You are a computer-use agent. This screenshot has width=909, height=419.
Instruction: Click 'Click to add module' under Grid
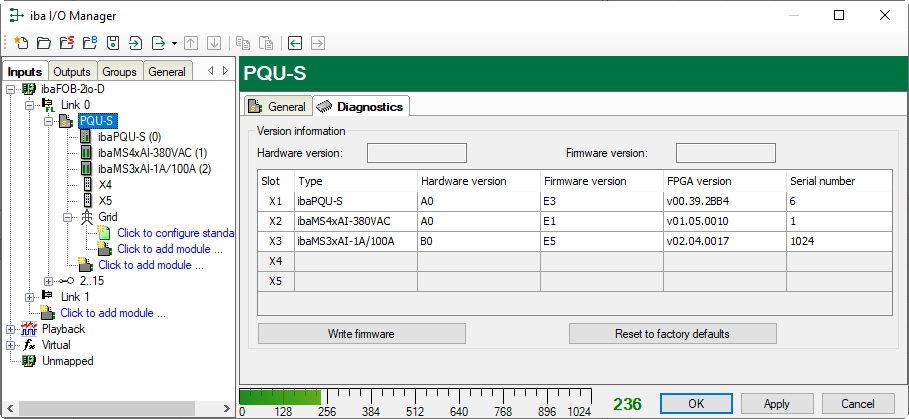(x=170, y=249)
